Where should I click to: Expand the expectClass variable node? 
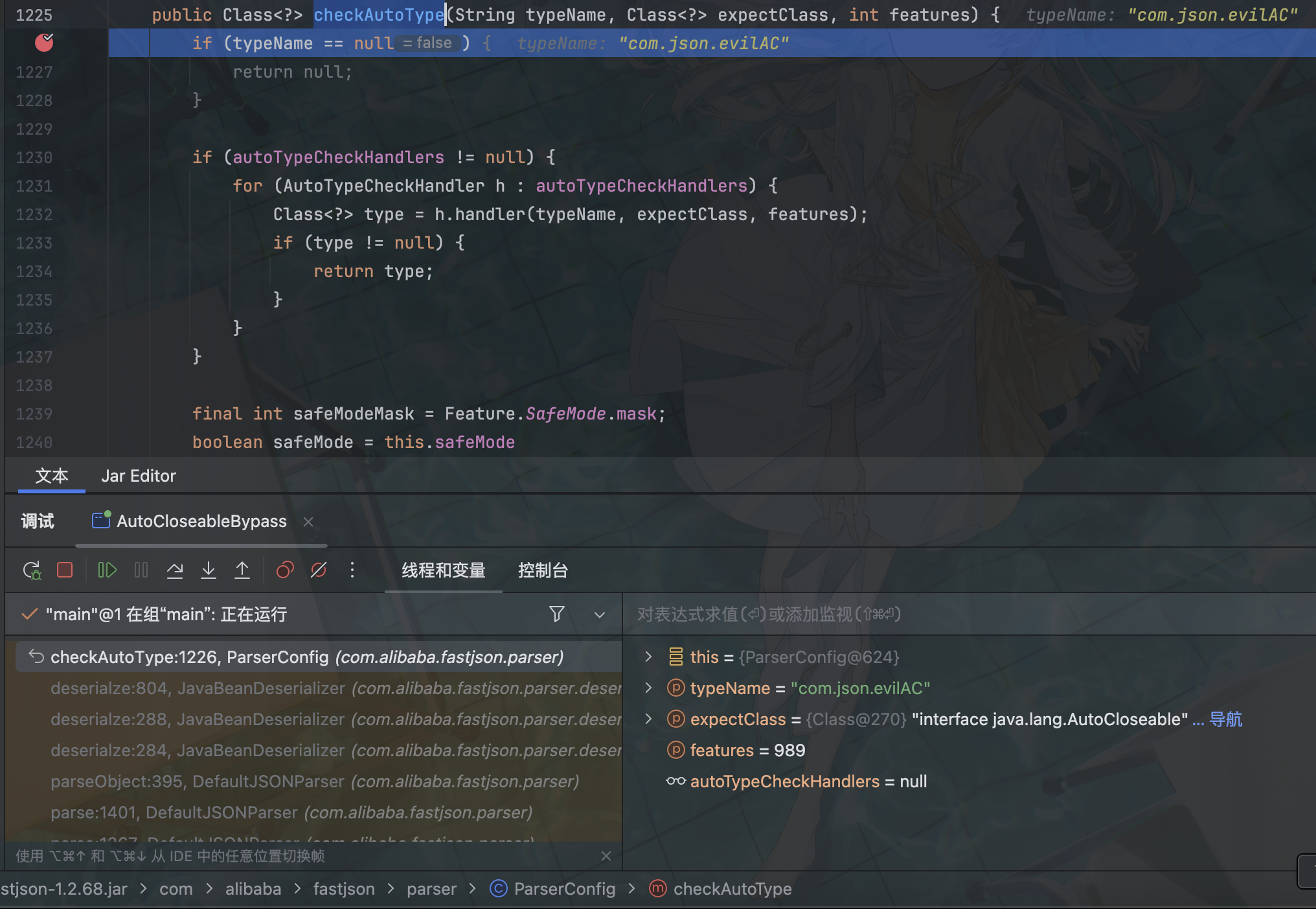pos(648,719)
